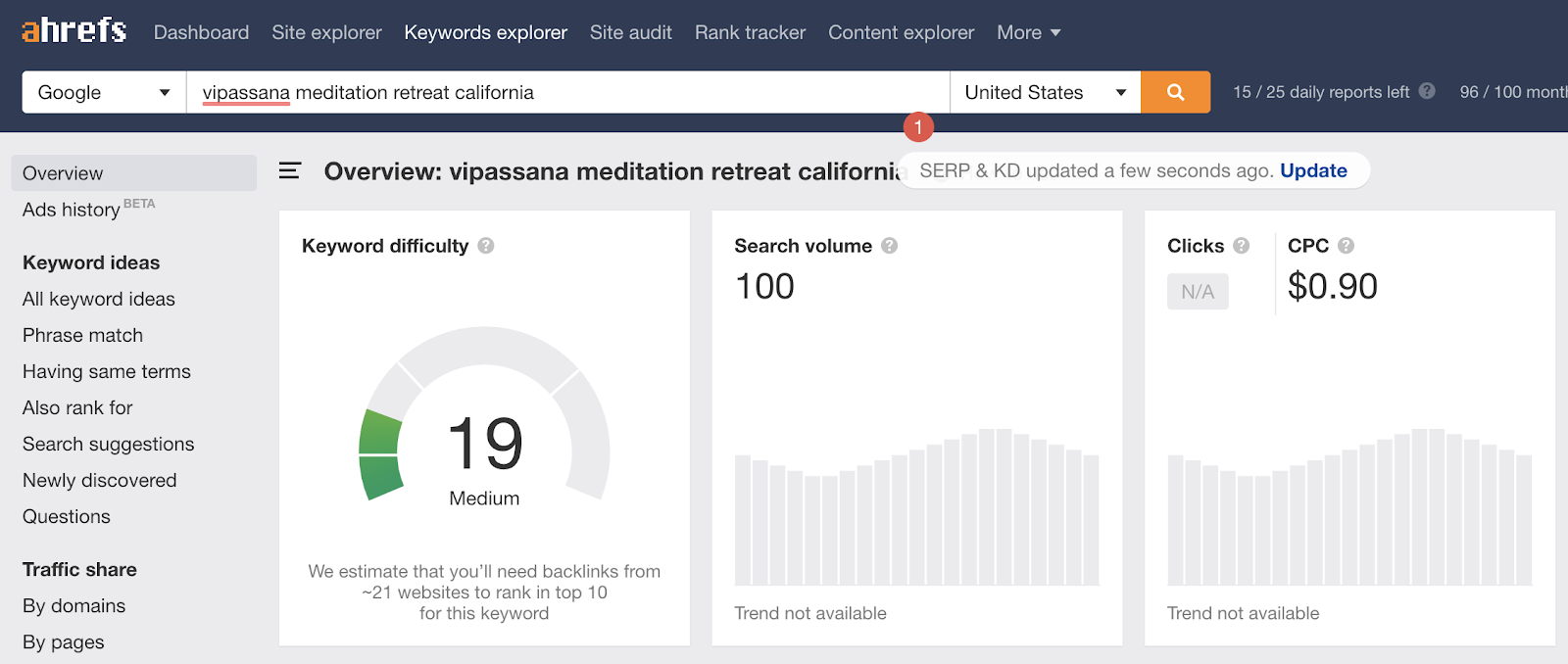Open Rank tracker
1568x664 pixels.
coord(750,32)
